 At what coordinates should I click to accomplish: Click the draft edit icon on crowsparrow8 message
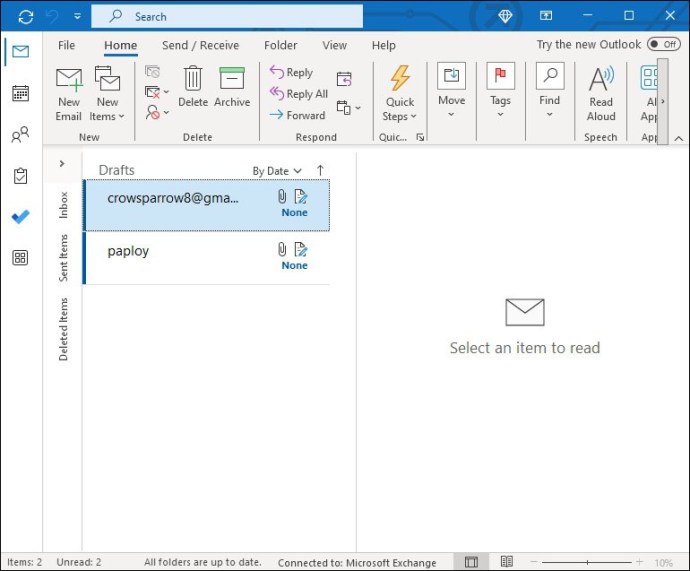(301, 197)
